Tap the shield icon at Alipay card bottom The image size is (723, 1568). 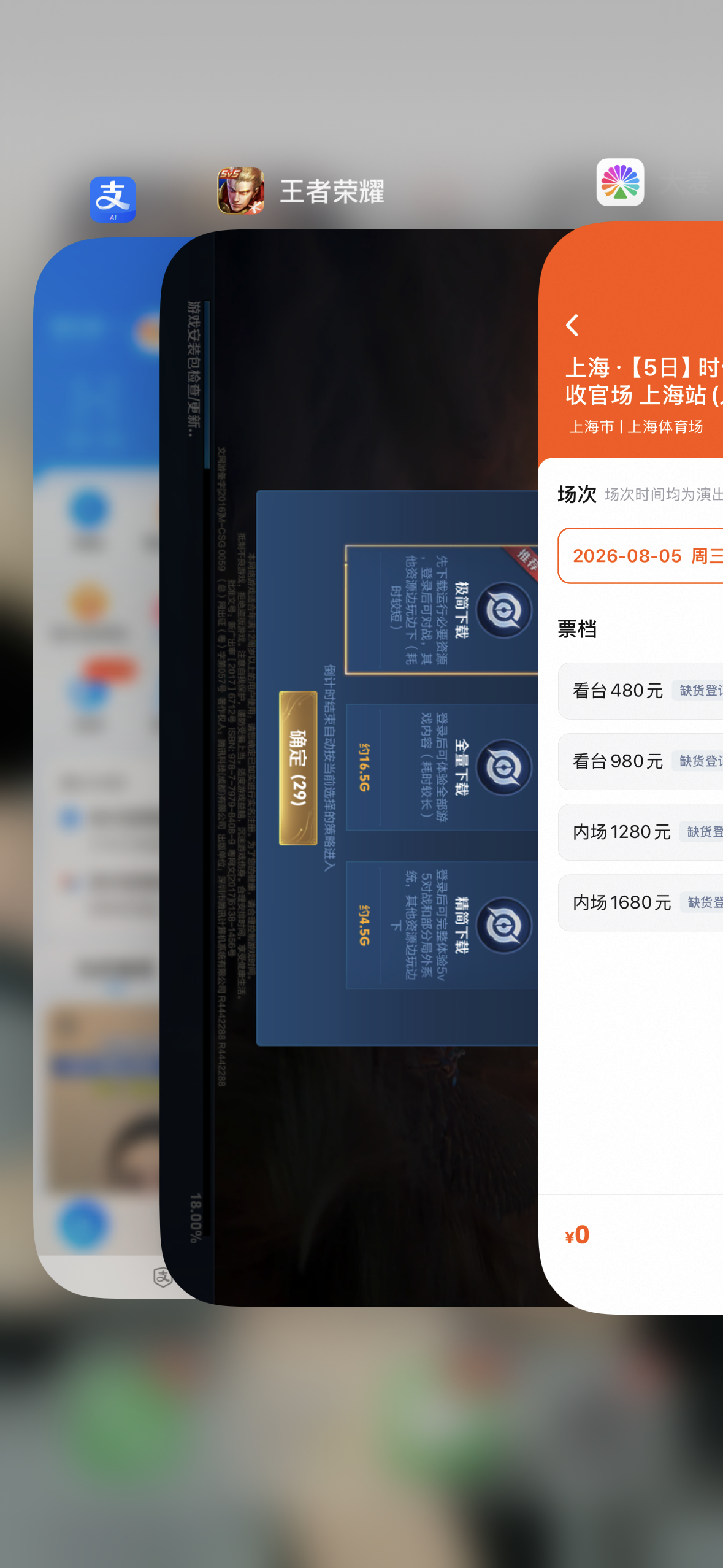click(162, 1277)
